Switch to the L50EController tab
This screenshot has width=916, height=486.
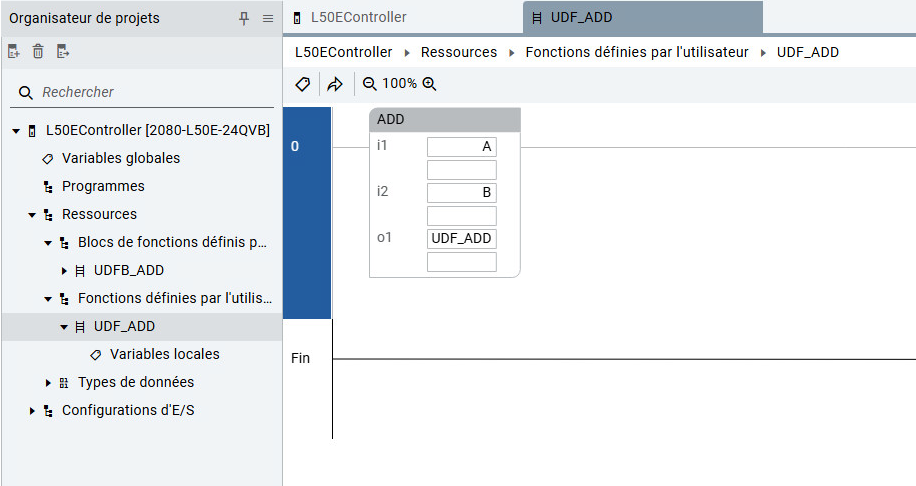[x=403, y=18]
